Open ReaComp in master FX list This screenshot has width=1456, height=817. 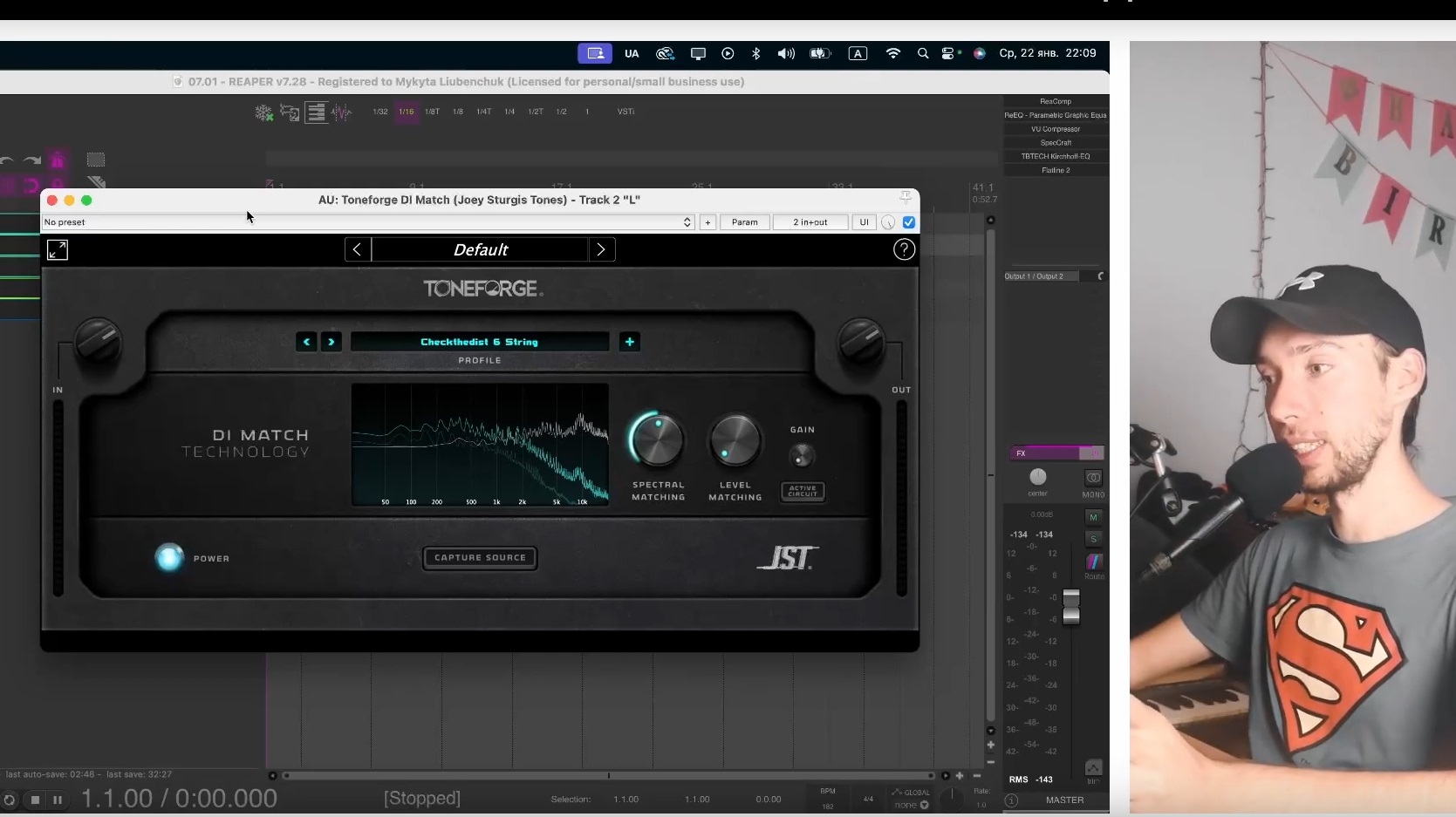[x=1056, y=101]
